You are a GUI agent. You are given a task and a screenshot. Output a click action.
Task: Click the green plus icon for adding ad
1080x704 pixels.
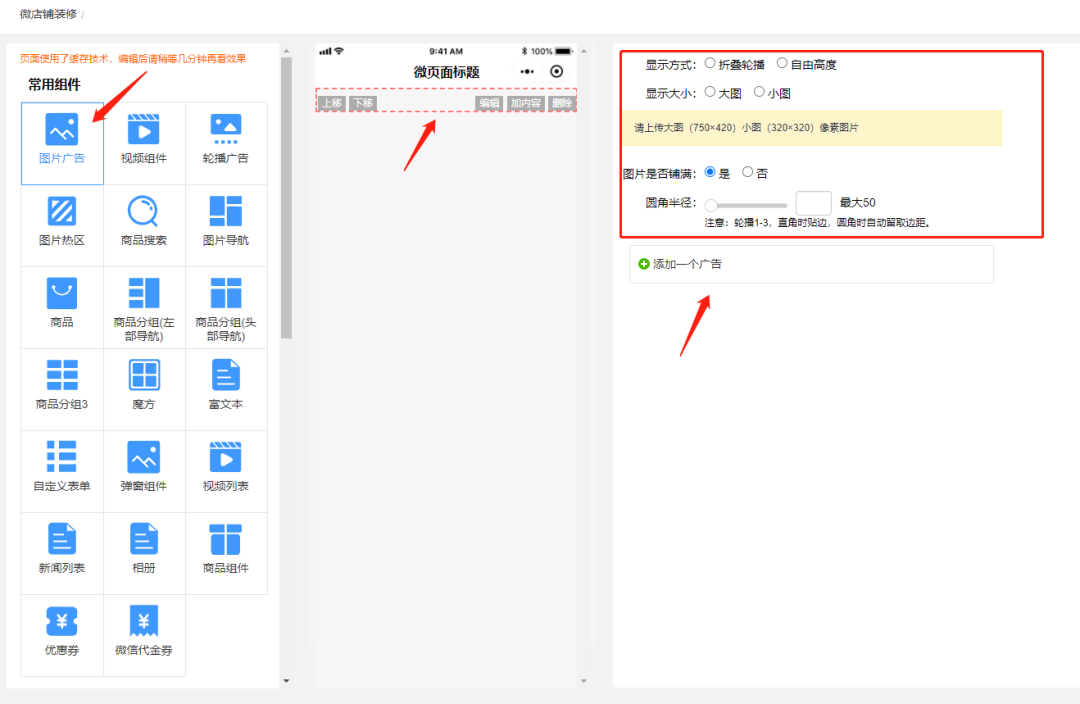coord(644,264)
